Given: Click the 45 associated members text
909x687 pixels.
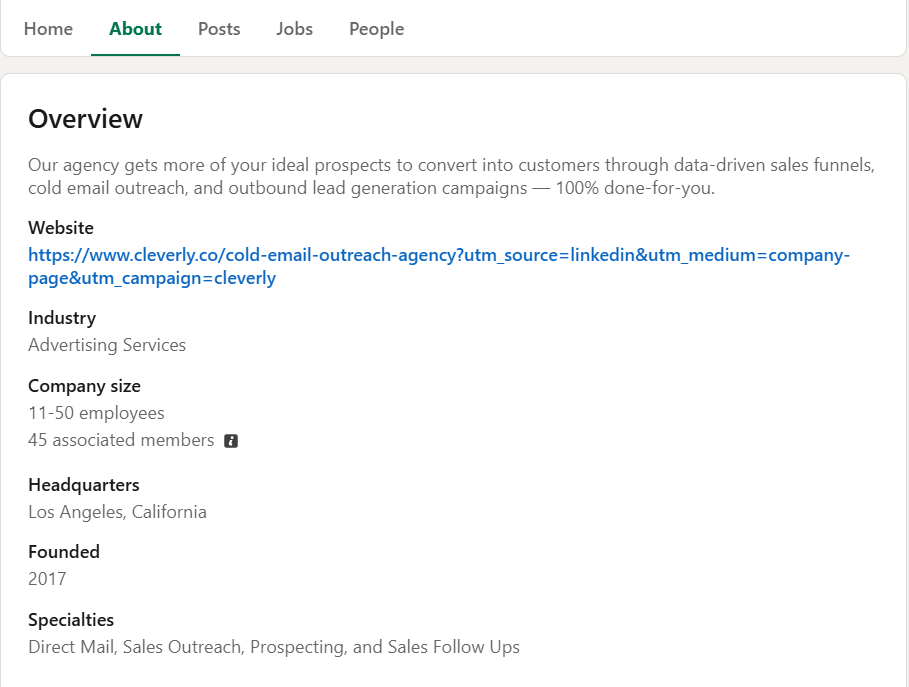Looking at the screenshot, I should (121, 440).
